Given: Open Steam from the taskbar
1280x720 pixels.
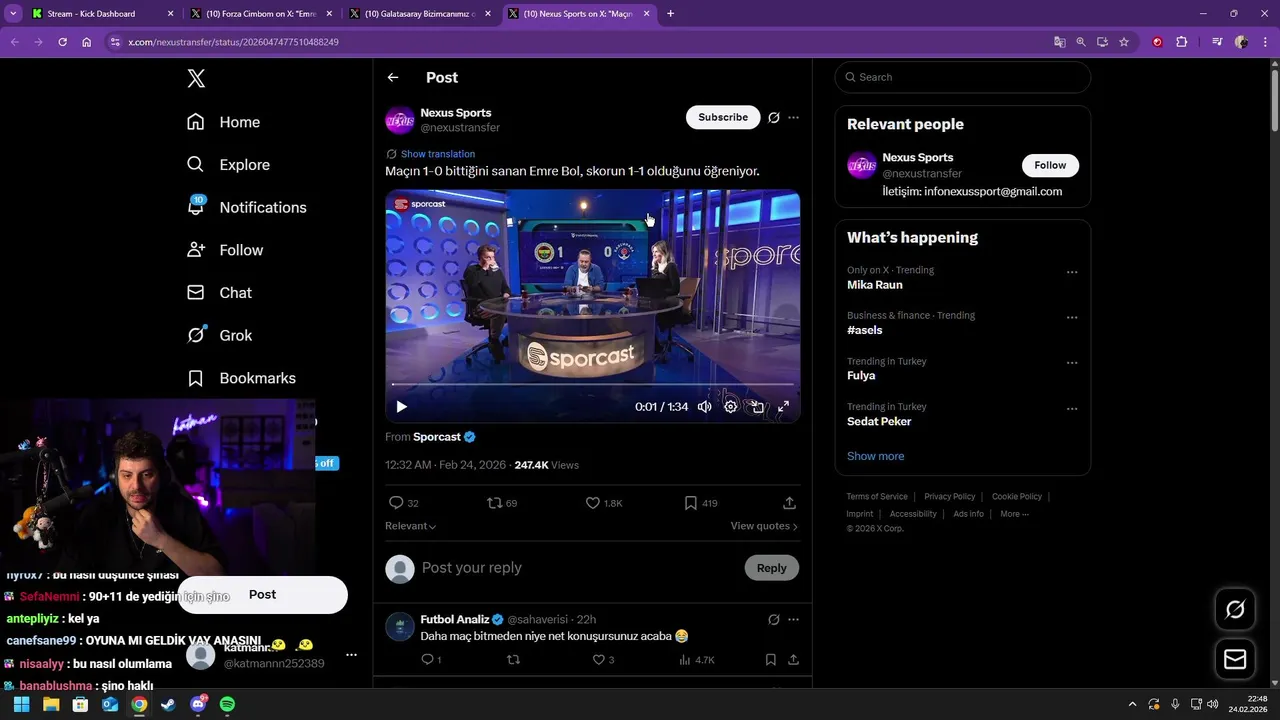Looking at the screenshot, I should click(168, 704).
